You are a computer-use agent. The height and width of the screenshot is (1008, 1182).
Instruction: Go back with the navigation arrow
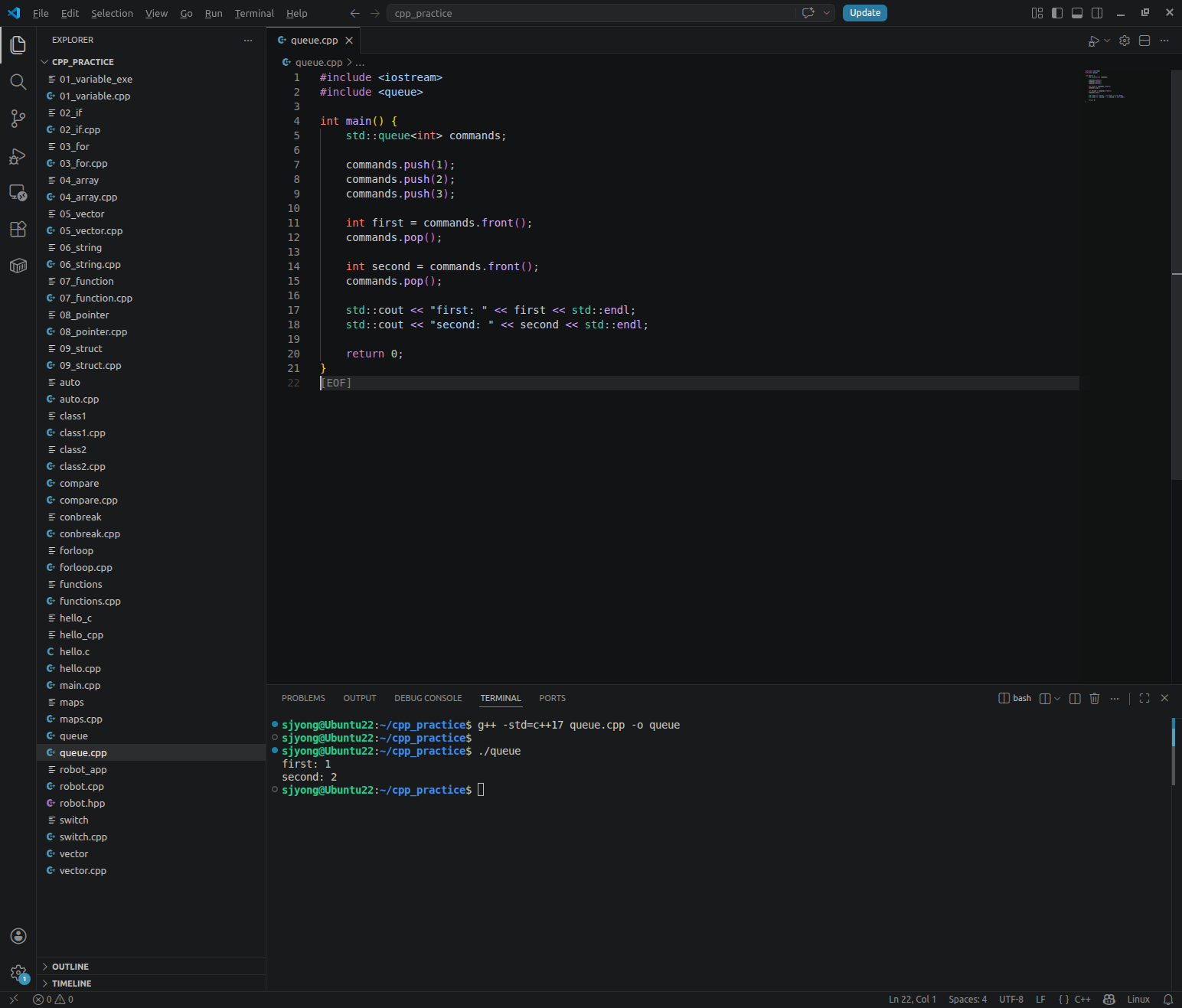354,13
